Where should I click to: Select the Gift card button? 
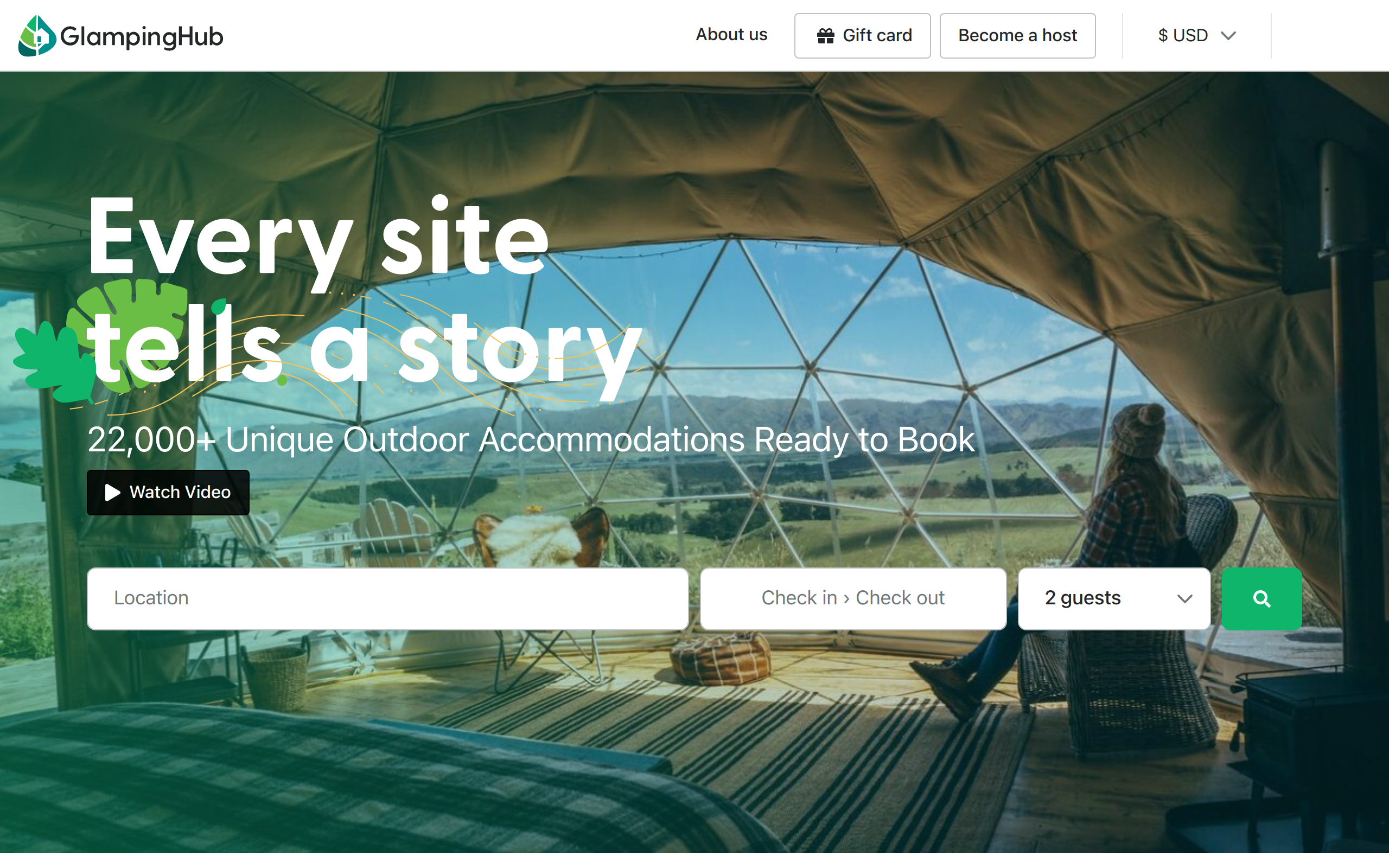click(x=862, y=36)
